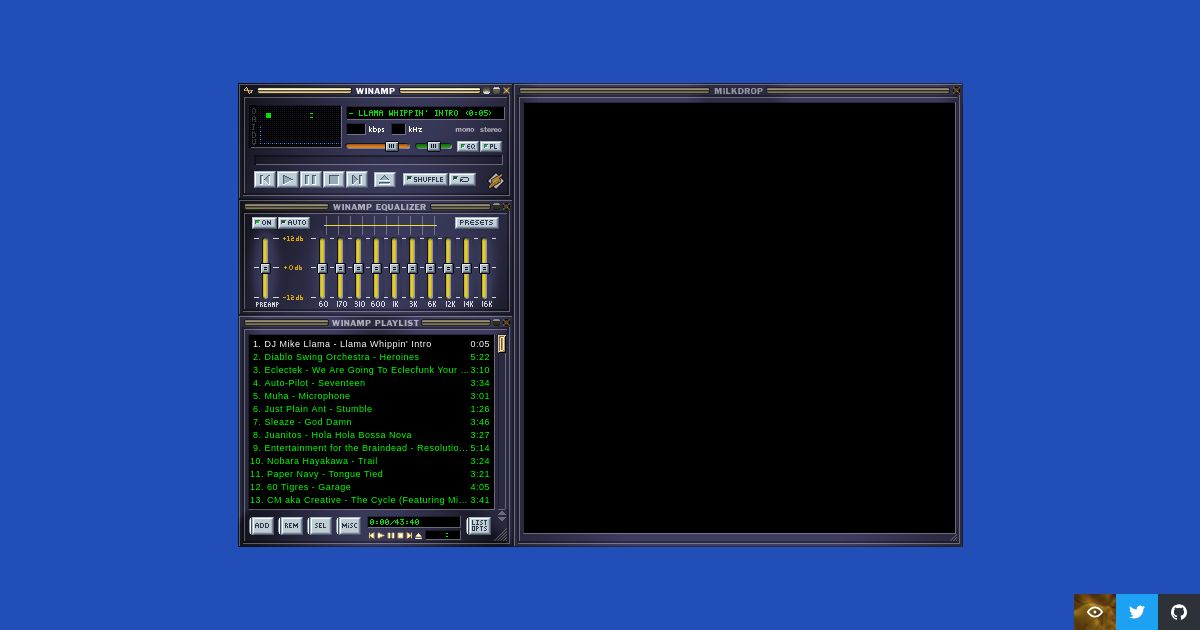The width and height of the screenshot is (1200, 630).
Task: Click the mini Play button in playlist
Action: pos(381,536)
